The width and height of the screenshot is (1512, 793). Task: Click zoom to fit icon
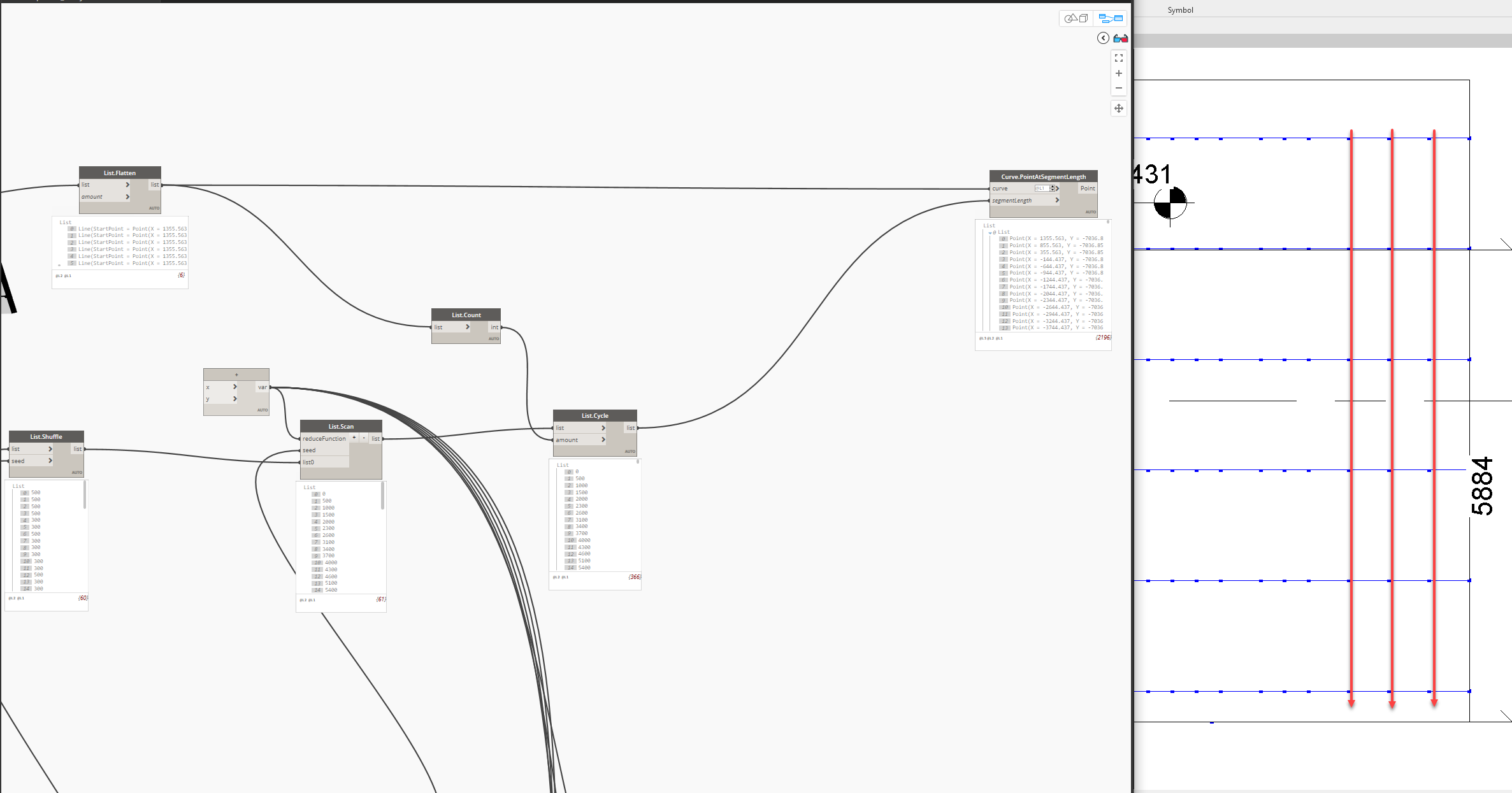1118,58
